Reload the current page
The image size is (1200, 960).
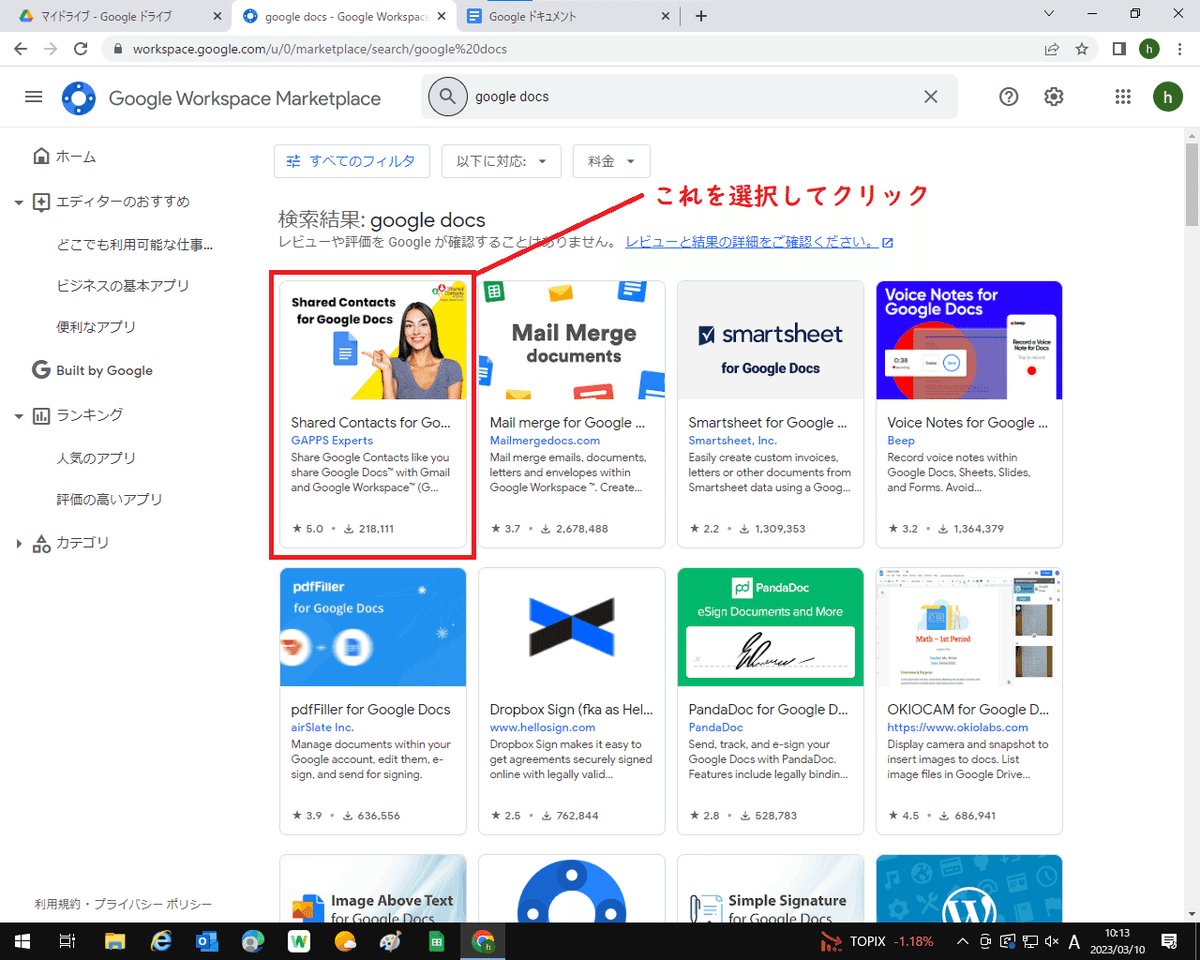coord(82,48)
